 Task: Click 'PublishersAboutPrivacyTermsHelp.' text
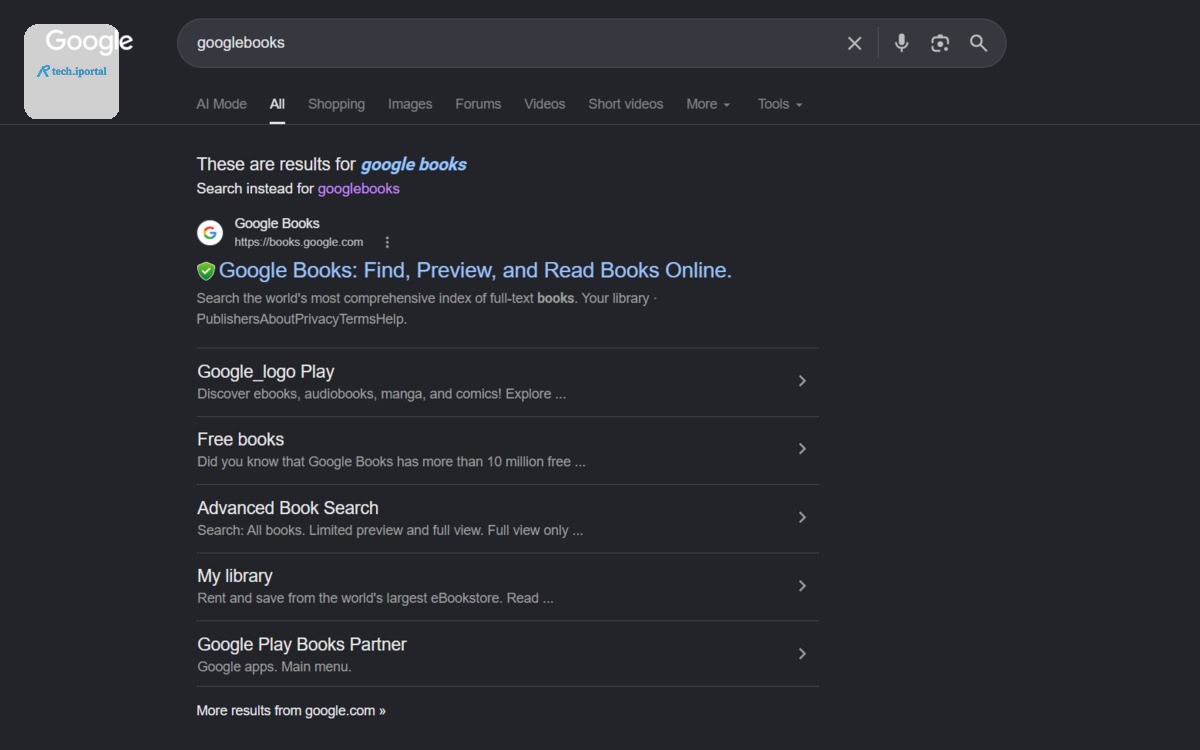tap(302, 320)
